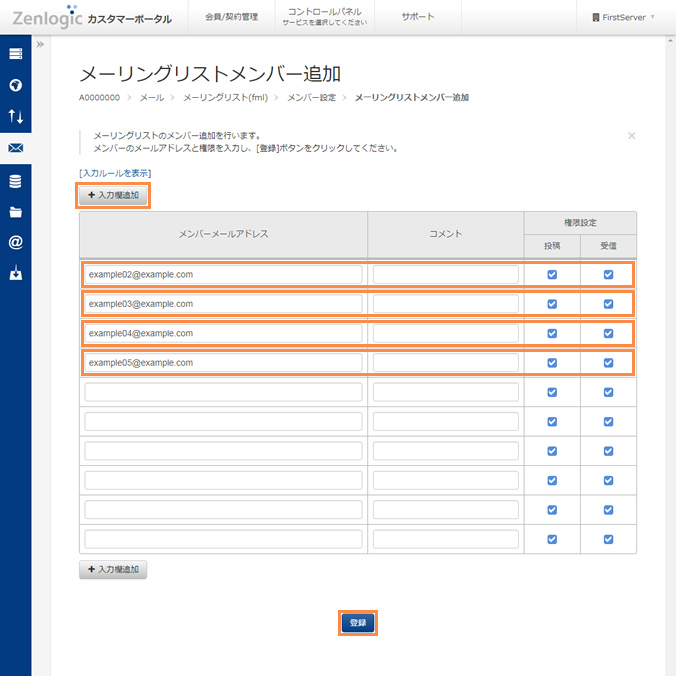
Task: Focus the example02@example.com address field
Action: tap(223, 275)
